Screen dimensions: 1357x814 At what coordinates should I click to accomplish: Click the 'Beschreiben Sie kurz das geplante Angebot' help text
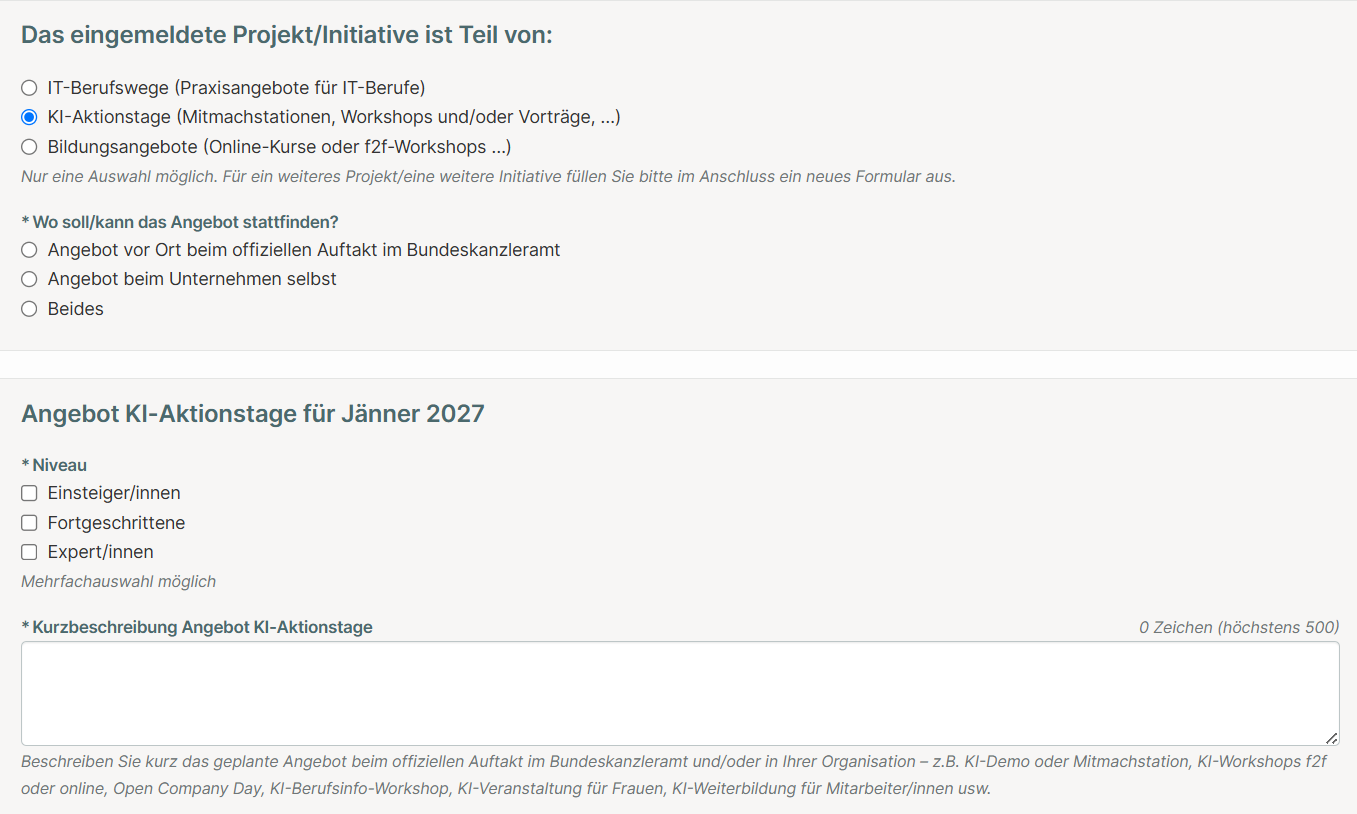674,775
